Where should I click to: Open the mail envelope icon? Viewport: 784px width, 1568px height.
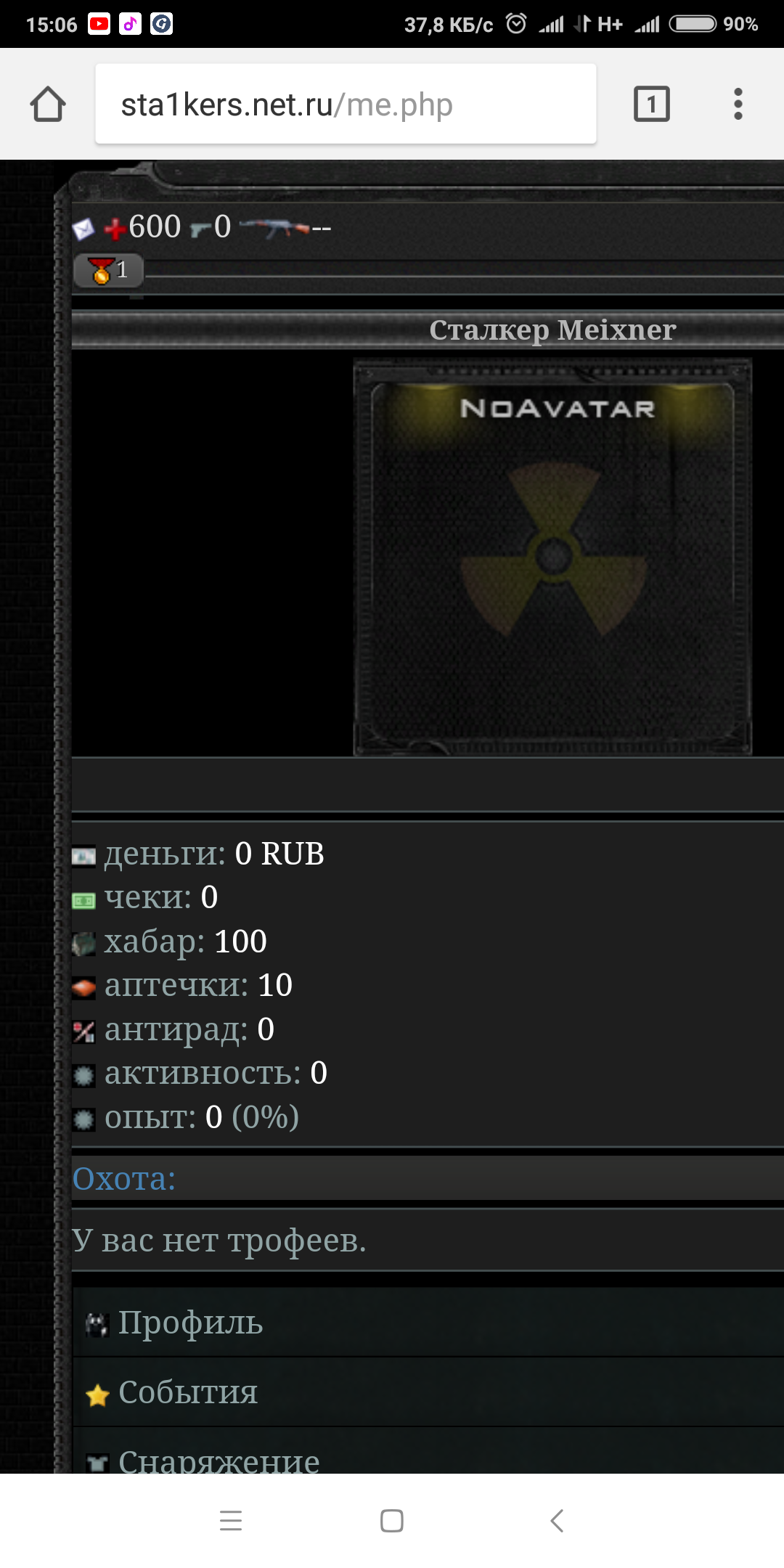[x=83, y=229]
